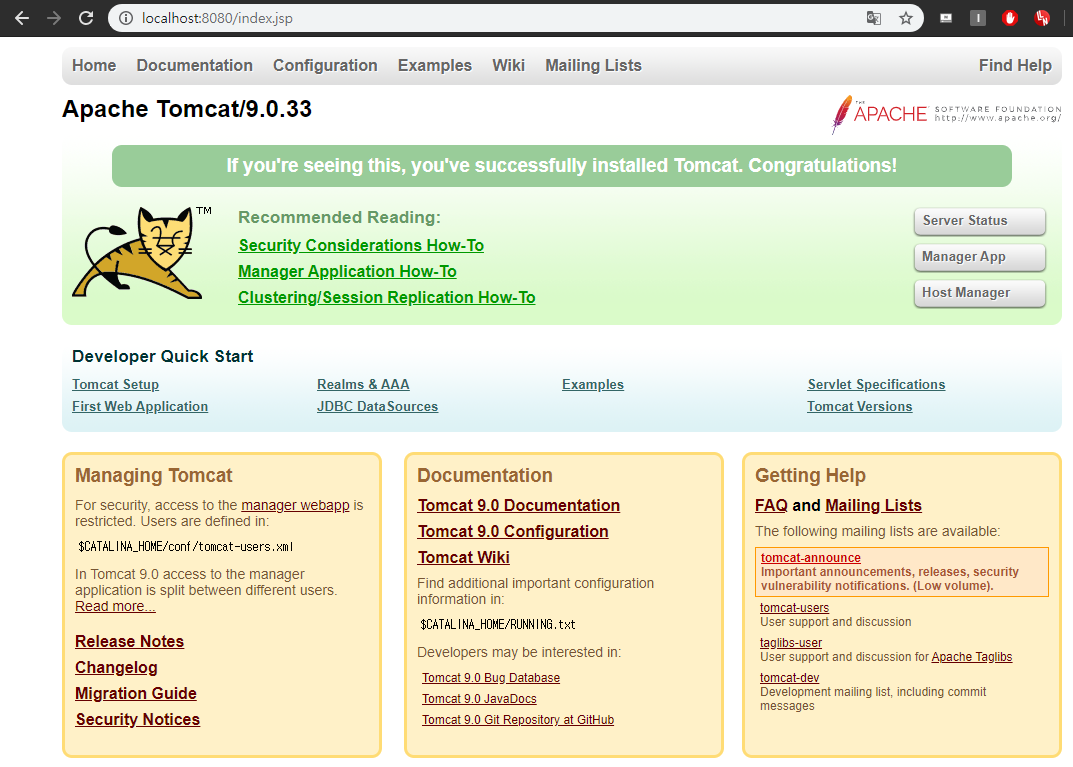Open the tomcat-dev mailing list link
1073x767 pixels.
coord(789,677)
